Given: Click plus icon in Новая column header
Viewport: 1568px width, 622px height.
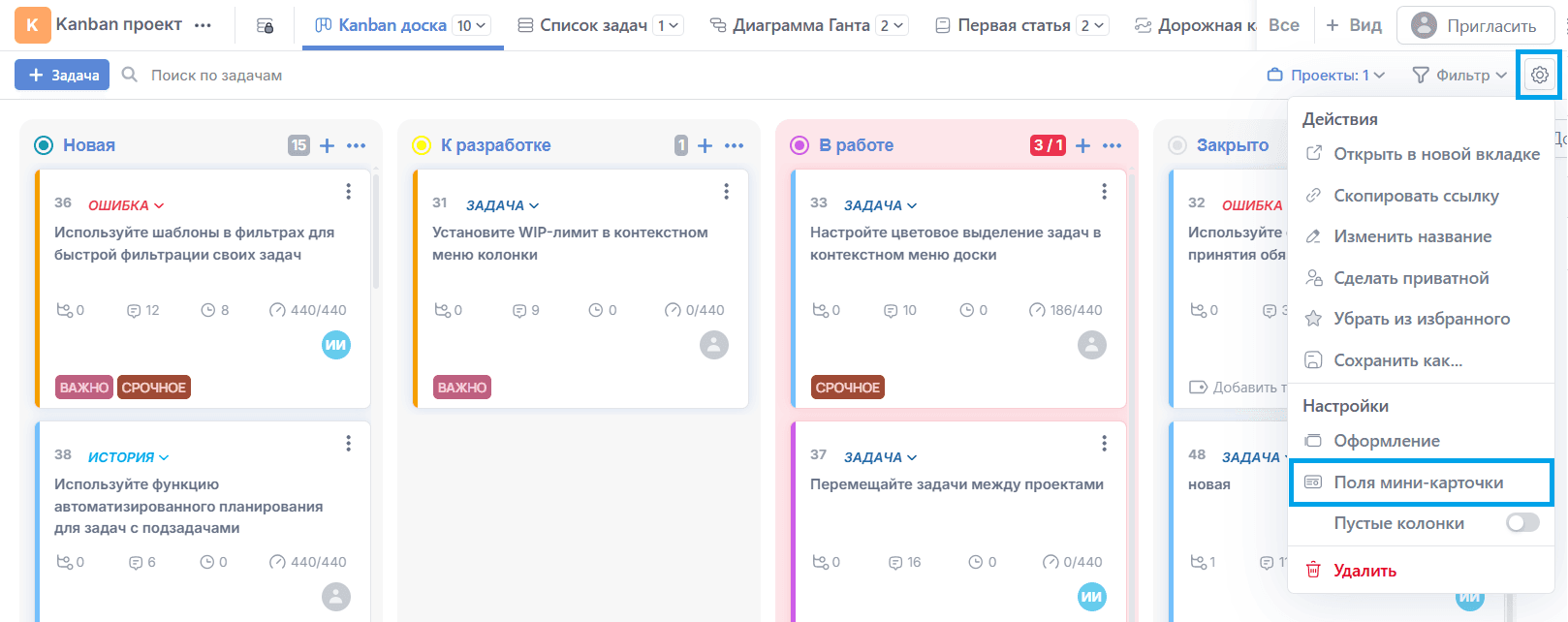Looking at the screenshot, I should click(x=328, y=145).
